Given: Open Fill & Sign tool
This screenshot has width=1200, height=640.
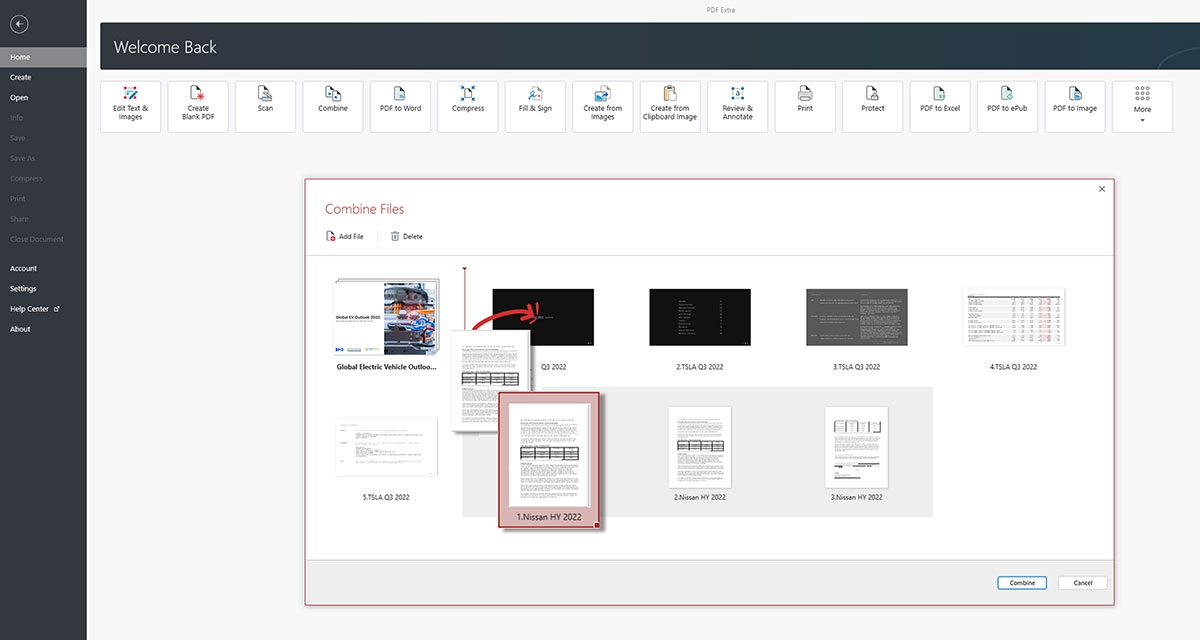Looking at the screenshot, I should [535, 106].
